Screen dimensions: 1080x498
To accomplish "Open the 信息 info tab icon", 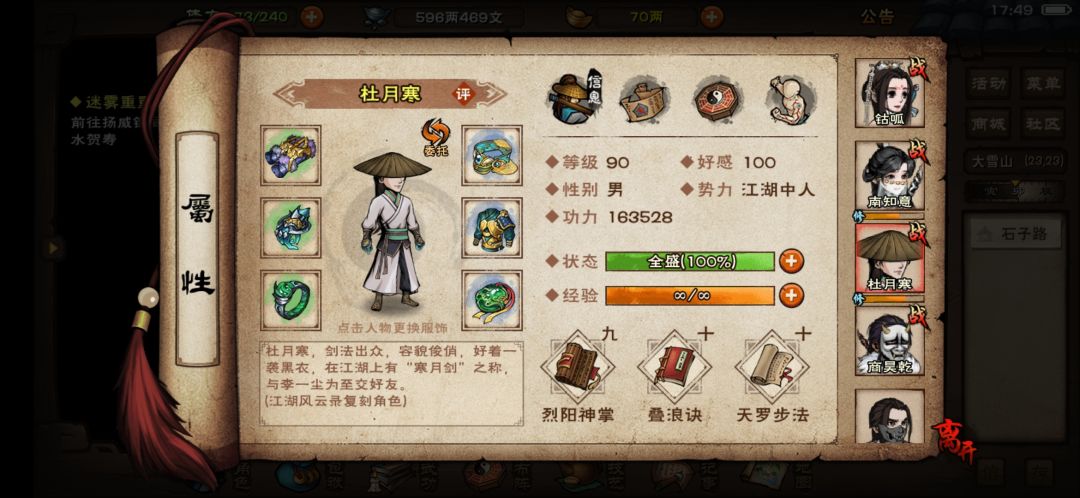I will click(x=574, y=98).
